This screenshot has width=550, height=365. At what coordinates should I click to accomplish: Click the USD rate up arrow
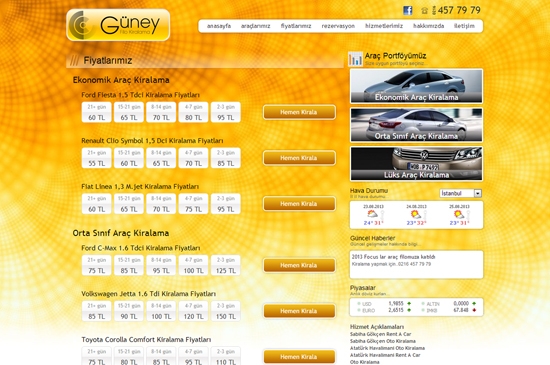[409, 304]
